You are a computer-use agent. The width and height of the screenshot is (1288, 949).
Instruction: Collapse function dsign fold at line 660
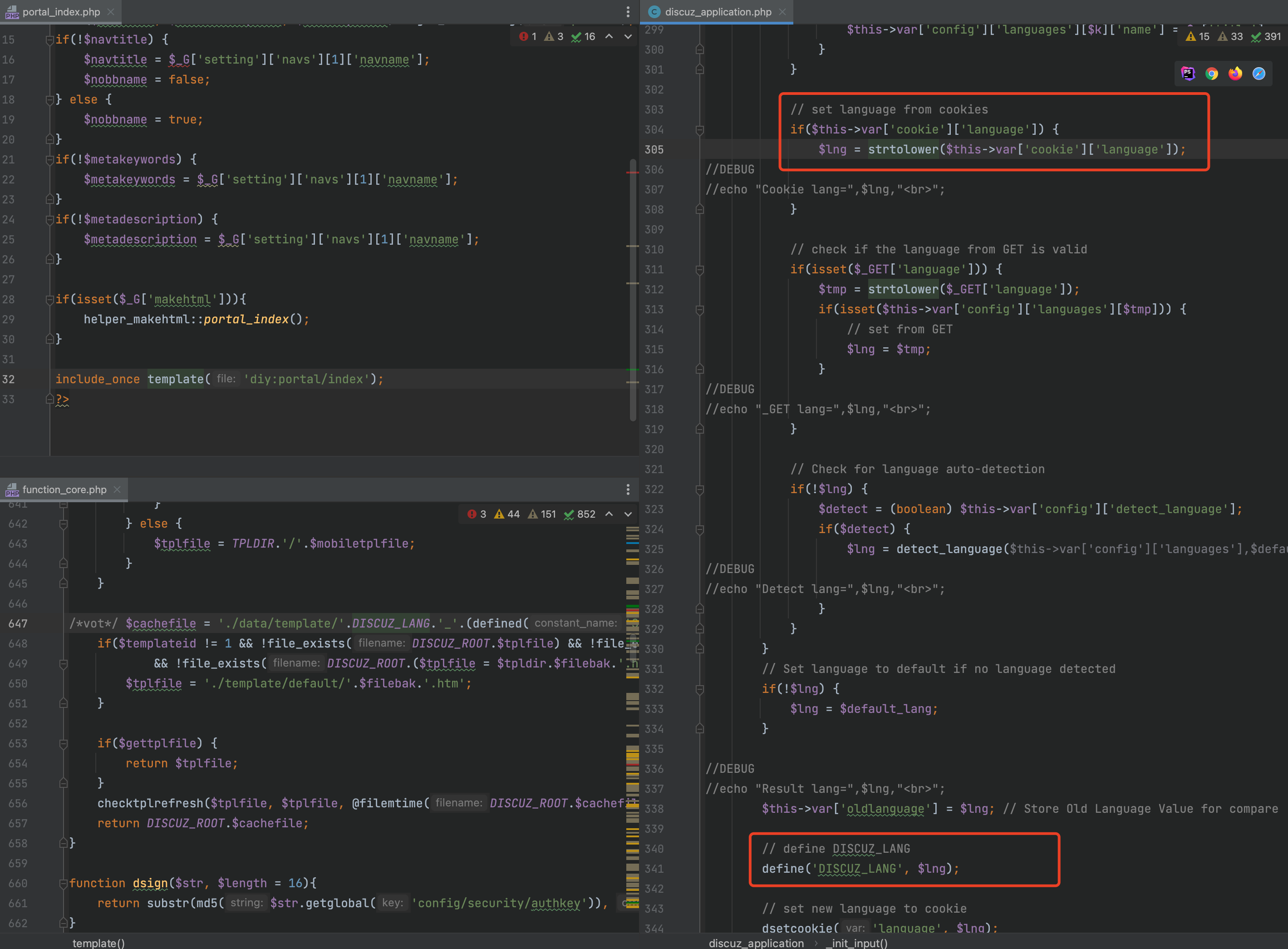coord(63,884)
